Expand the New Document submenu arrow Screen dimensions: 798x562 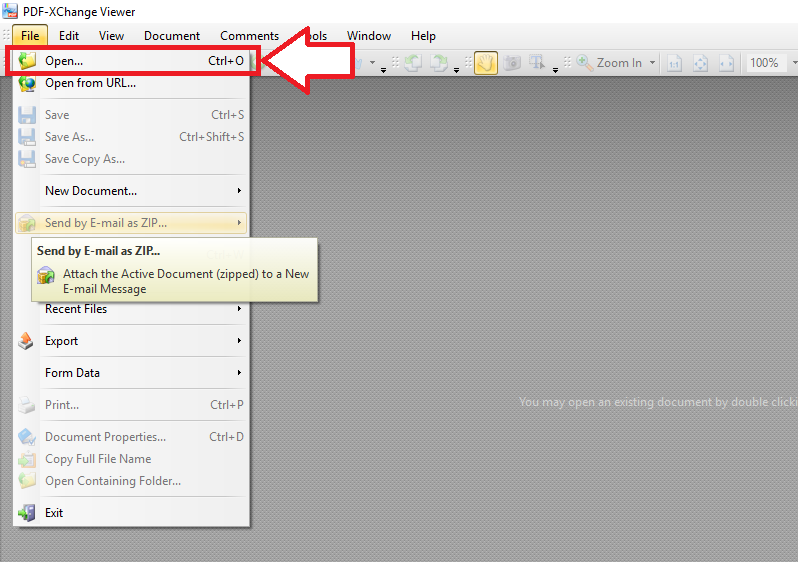[x=239, y=190]
